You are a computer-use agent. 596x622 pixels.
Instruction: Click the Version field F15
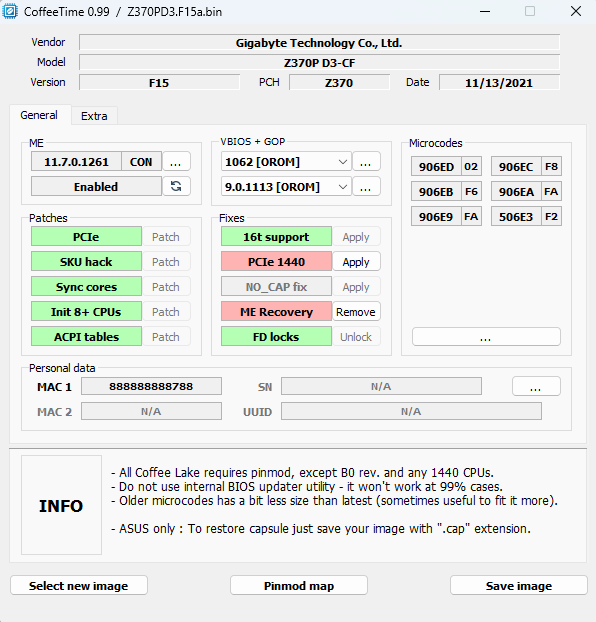[x=159, y=83]
